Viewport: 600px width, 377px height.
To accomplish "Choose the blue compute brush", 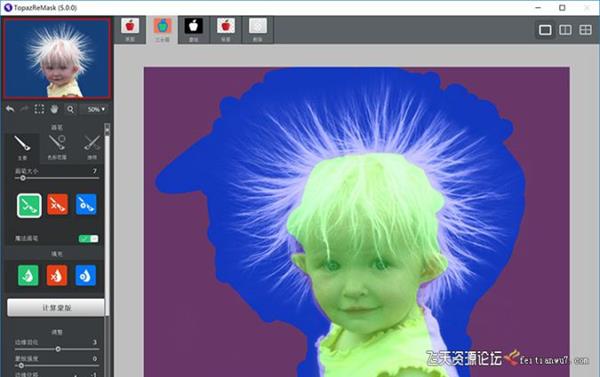I will pos(86,204).
